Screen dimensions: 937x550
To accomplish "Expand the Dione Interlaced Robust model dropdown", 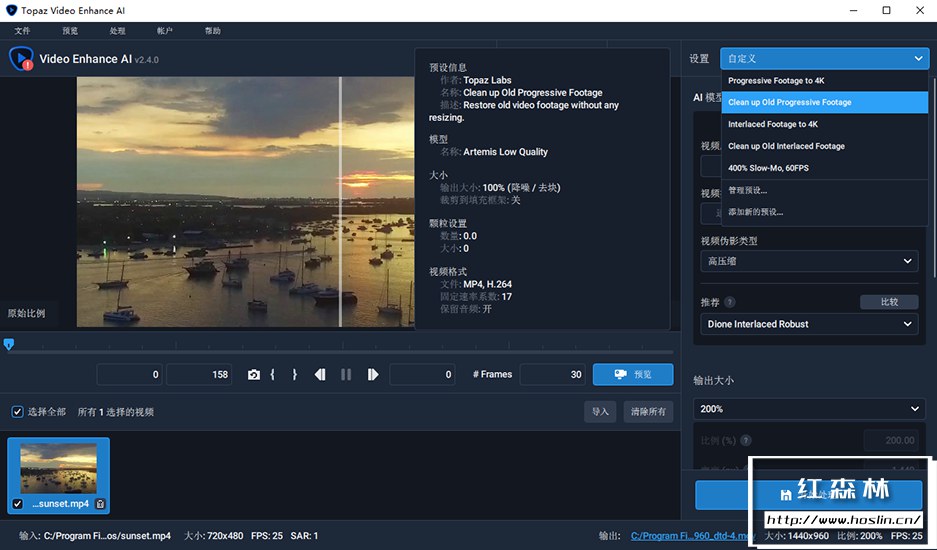I will coord(808,324).
